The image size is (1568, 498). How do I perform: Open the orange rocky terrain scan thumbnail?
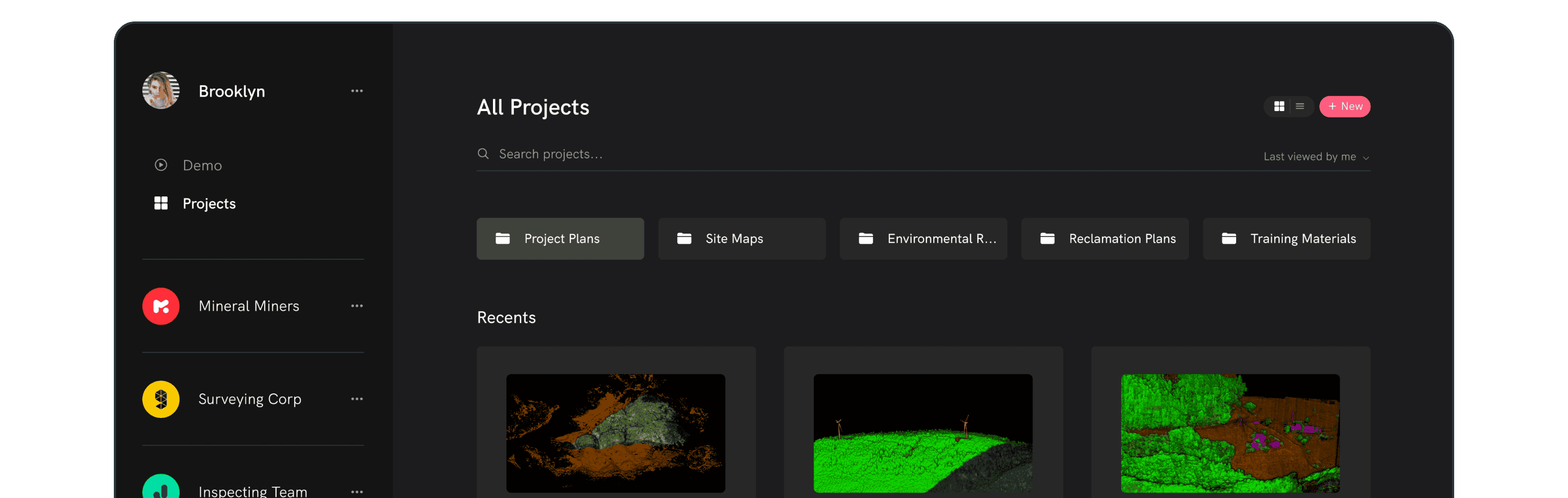tap(615, 433)
